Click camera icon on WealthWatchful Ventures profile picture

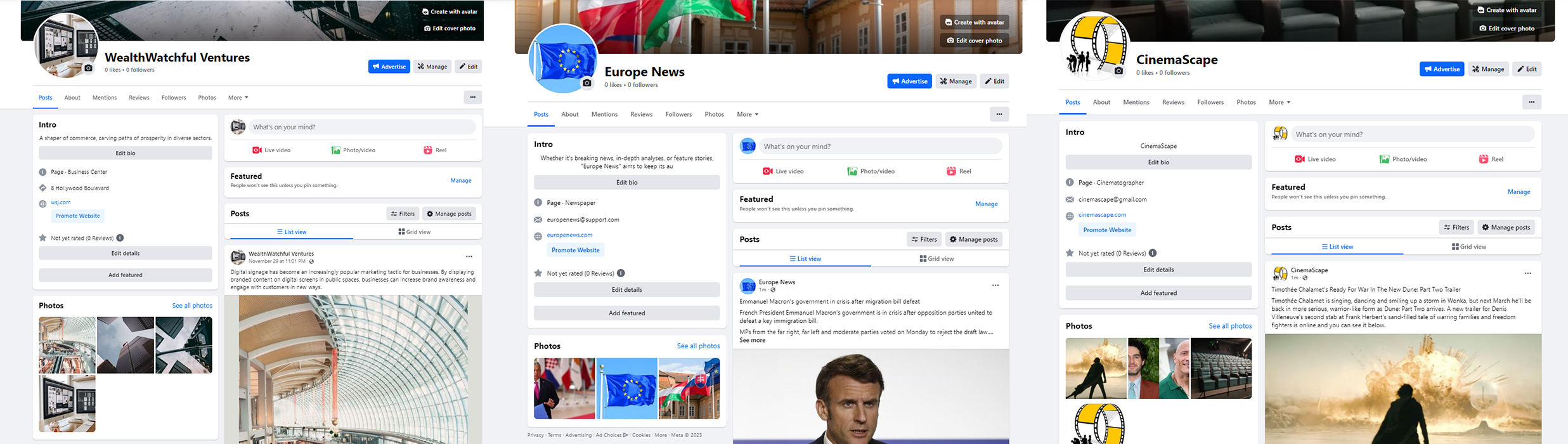(x=88, y=69)
